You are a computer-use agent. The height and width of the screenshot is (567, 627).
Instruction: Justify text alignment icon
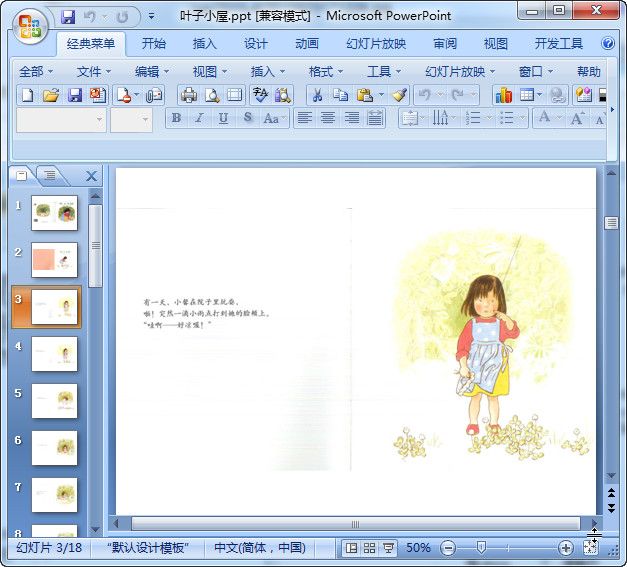[x=375, y=118]
